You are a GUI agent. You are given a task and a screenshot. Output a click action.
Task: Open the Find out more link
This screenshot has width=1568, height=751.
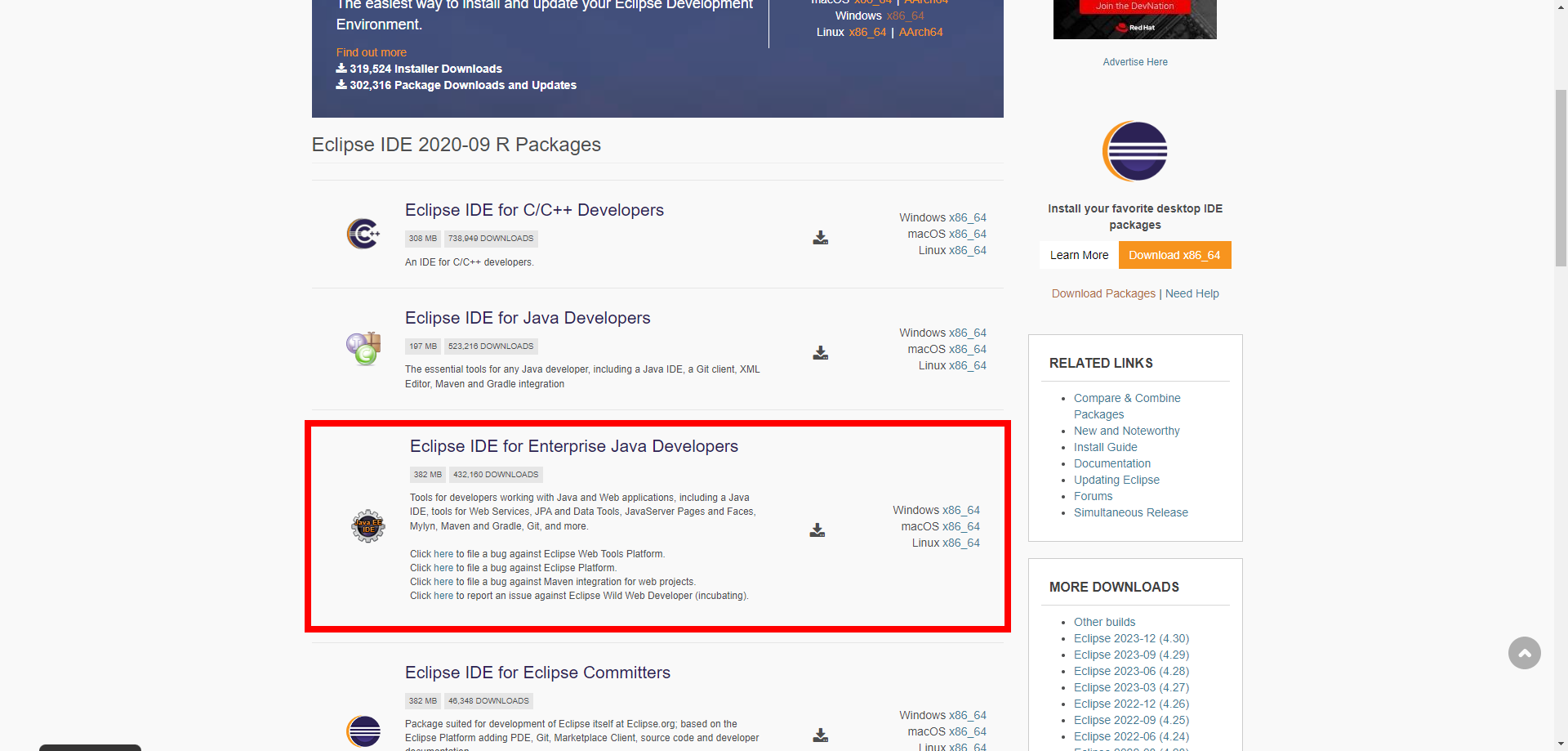coord(371,51)
